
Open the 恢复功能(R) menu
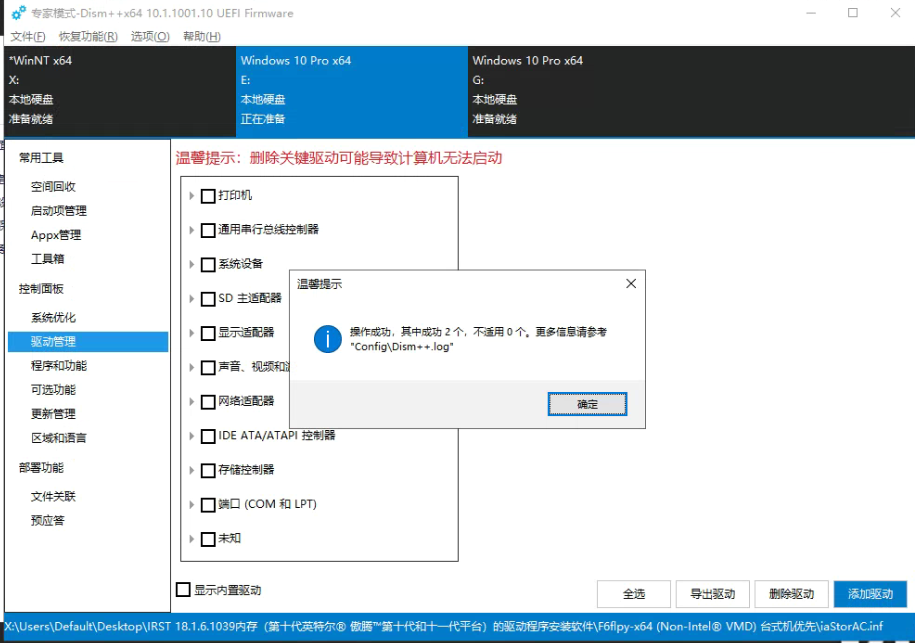[x=88, y=37]
